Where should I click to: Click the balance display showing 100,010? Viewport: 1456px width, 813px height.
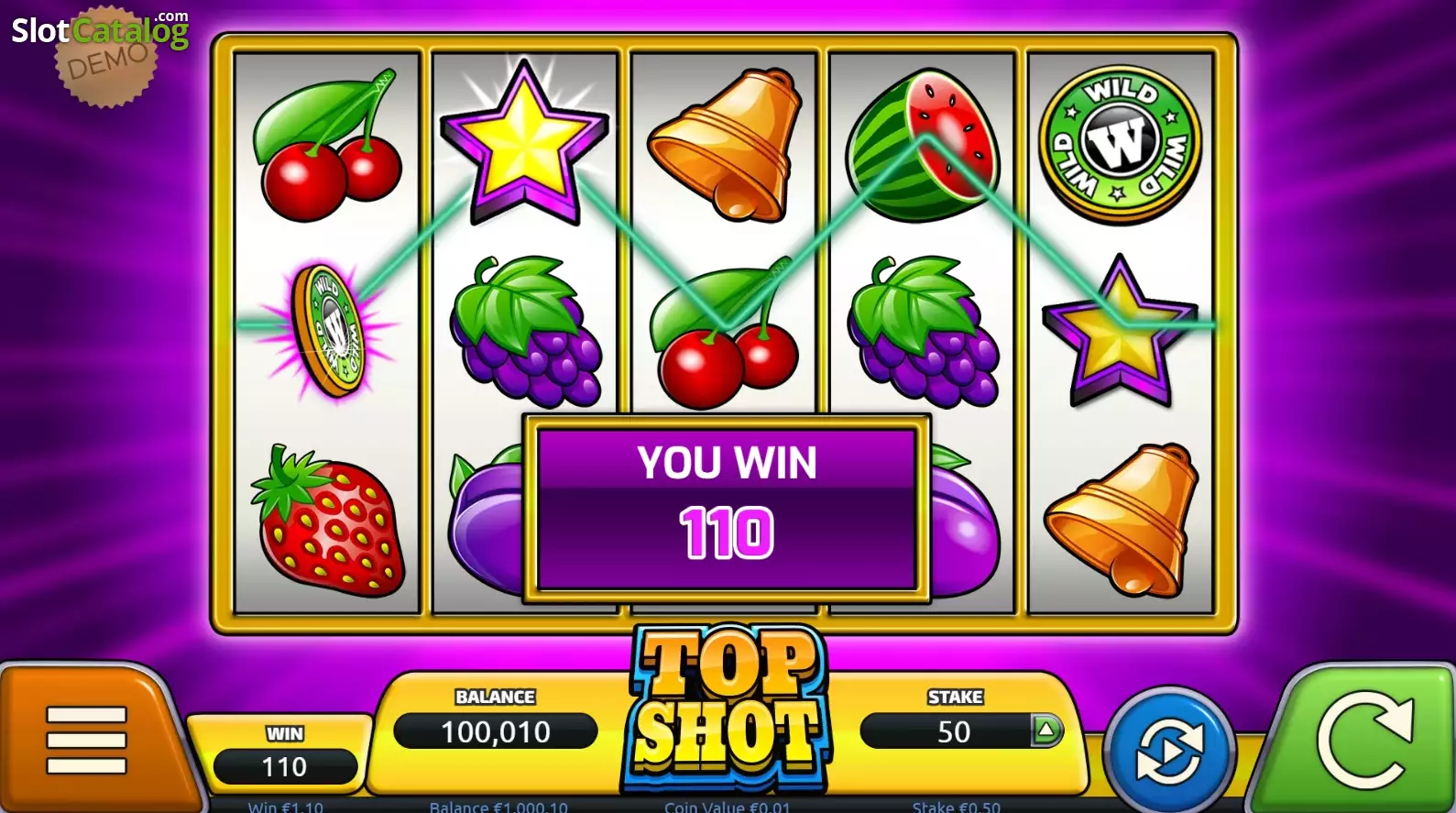coord(496,731)
